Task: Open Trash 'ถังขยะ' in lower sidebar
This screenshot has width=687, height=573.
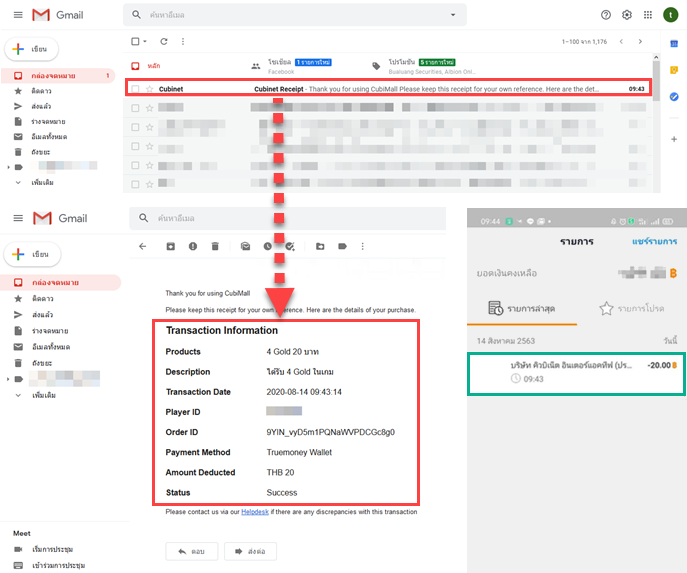Action: click(42, 363)
